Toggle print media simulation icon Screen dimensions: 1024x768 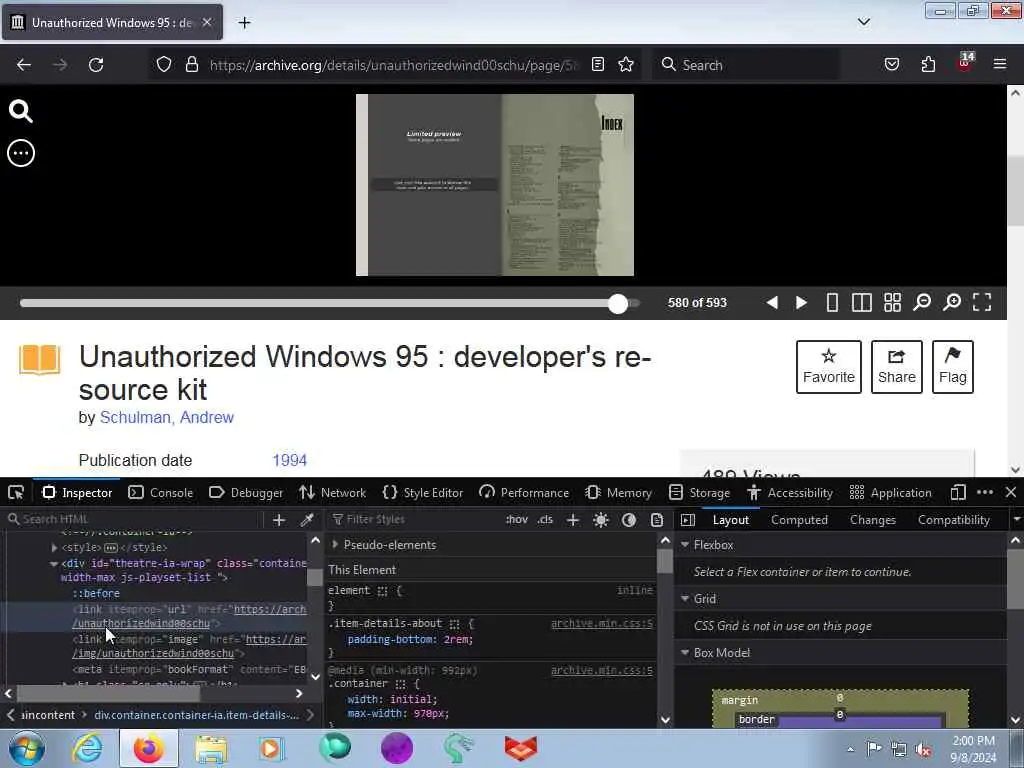pyautogui.click(x=657, y=520)
